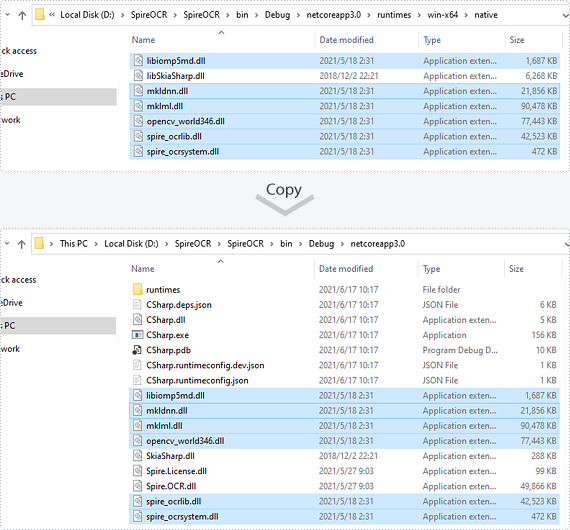Image resolution: width=570 pixels, height=530 pixels.
Task: Click the Spire.OCR.dll file icon
Action: click(137, 486)
